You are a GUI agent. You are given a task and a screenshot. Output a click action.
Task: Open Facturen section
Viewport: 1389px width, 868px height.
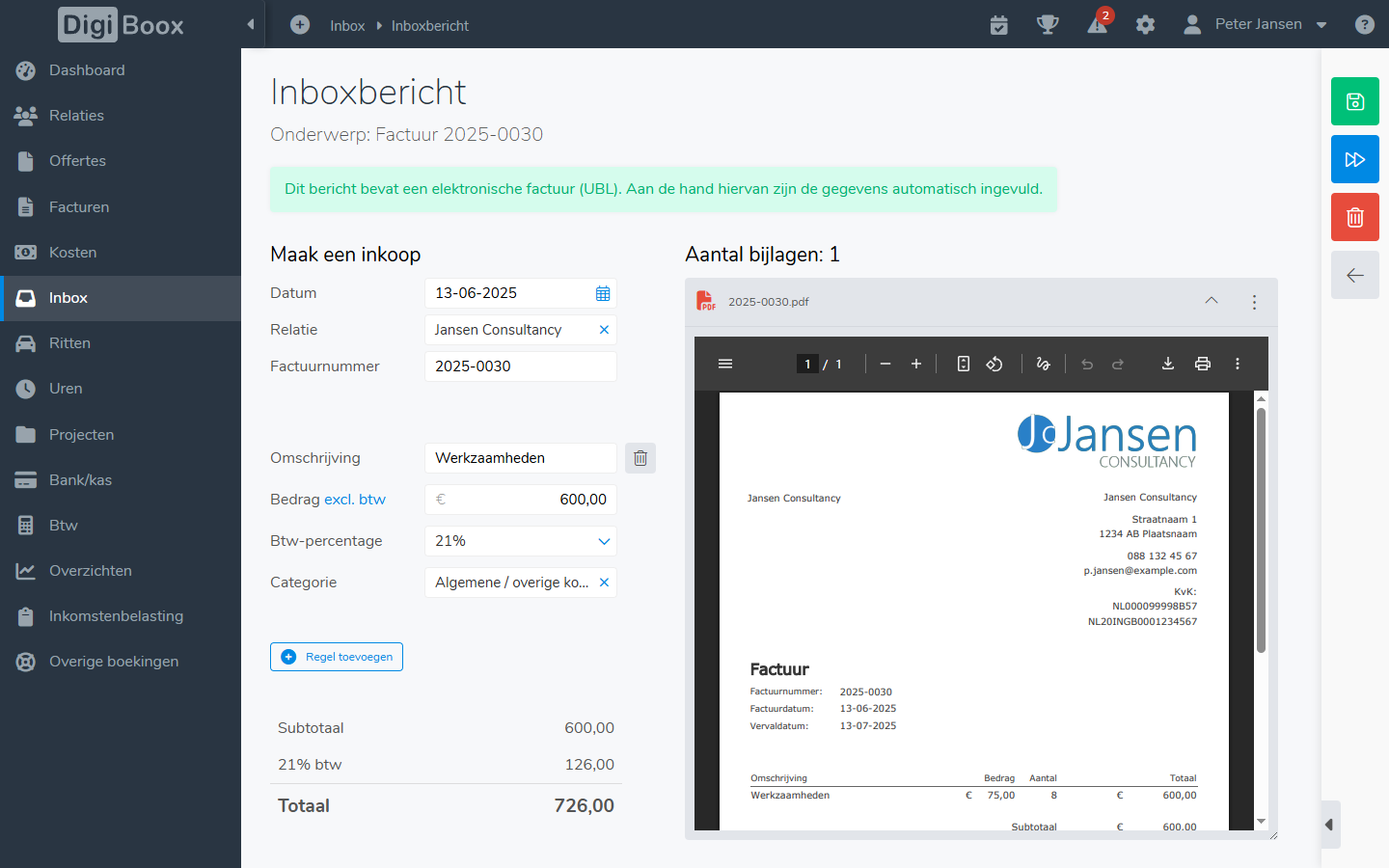pyautogui.click(x=121, y=206)
